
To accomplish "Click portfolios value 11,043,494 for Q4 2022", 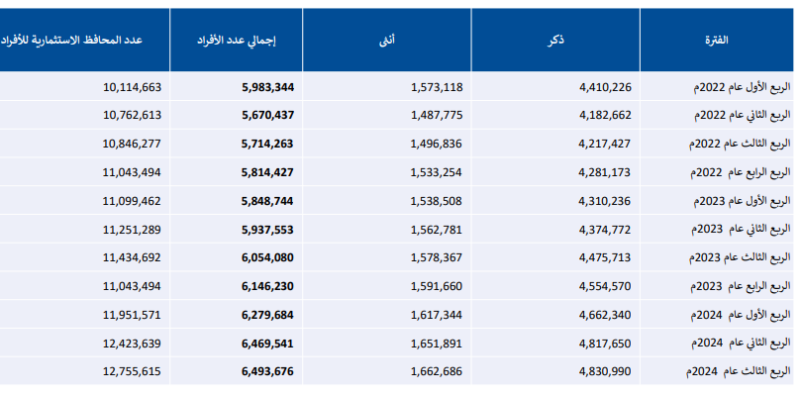I will pos(132,172).
